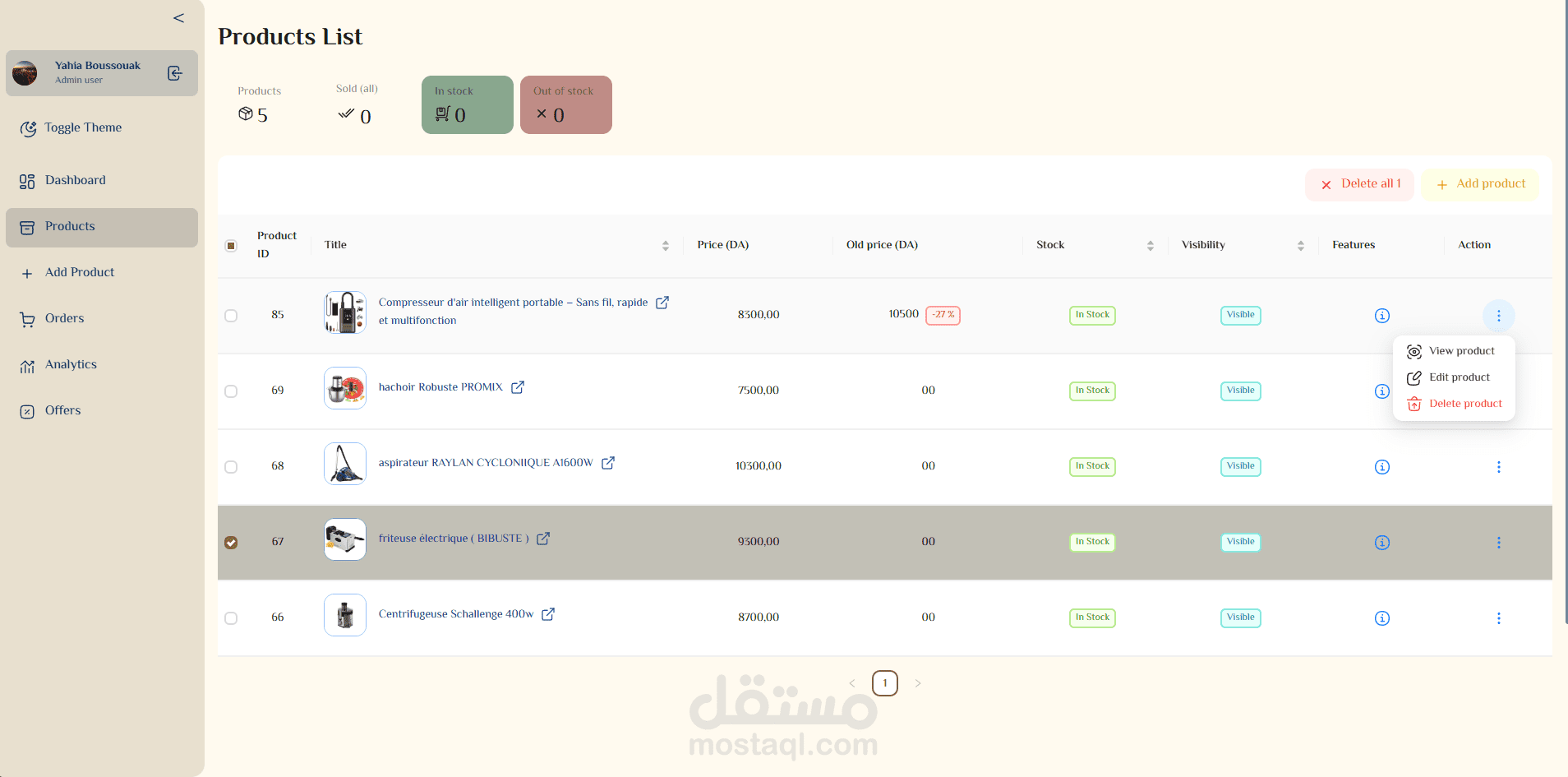Click the features info icon for product 67
This screenshot has width=1568, height=777.
[1382, 543]
